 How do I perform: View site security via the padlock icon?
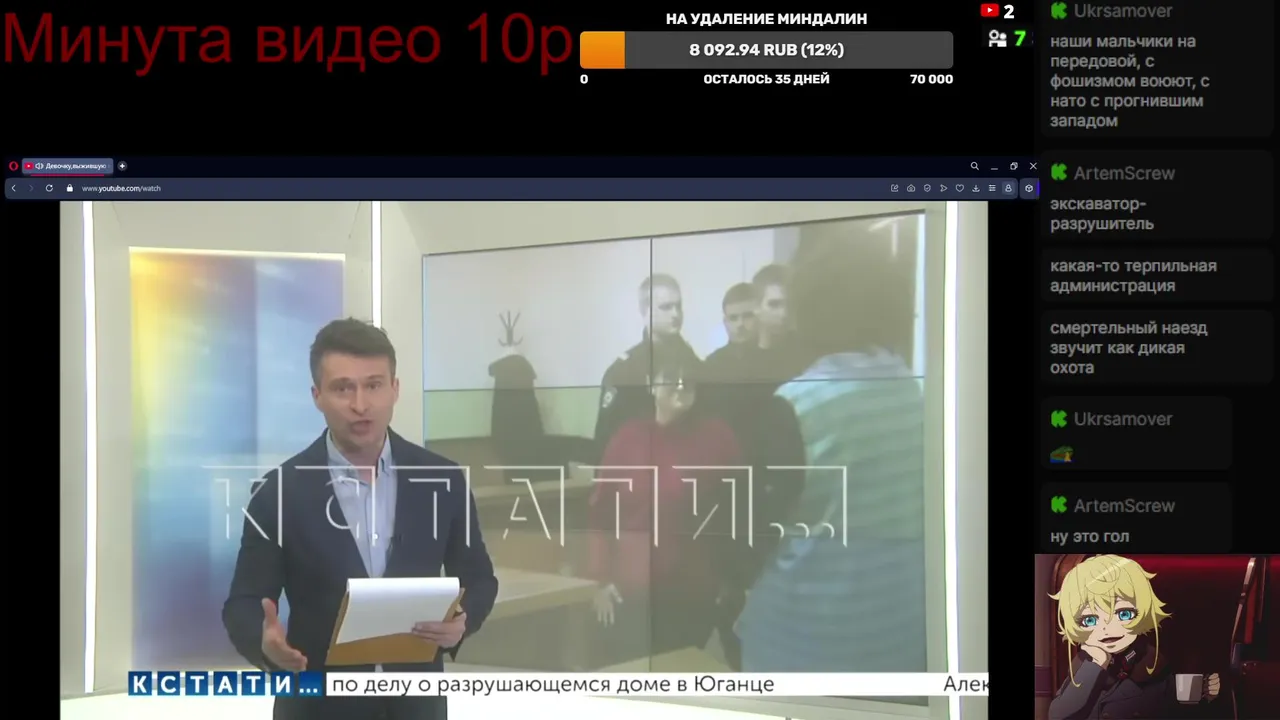click(x=70, y=188)
